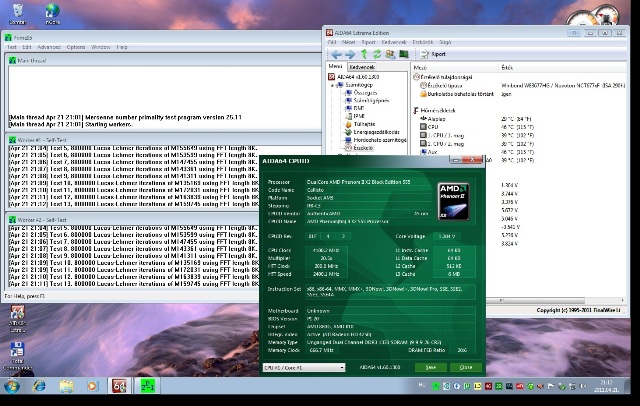Click the taskbar clock
Screen dimensions: 640x406
[x=609, y=386]
